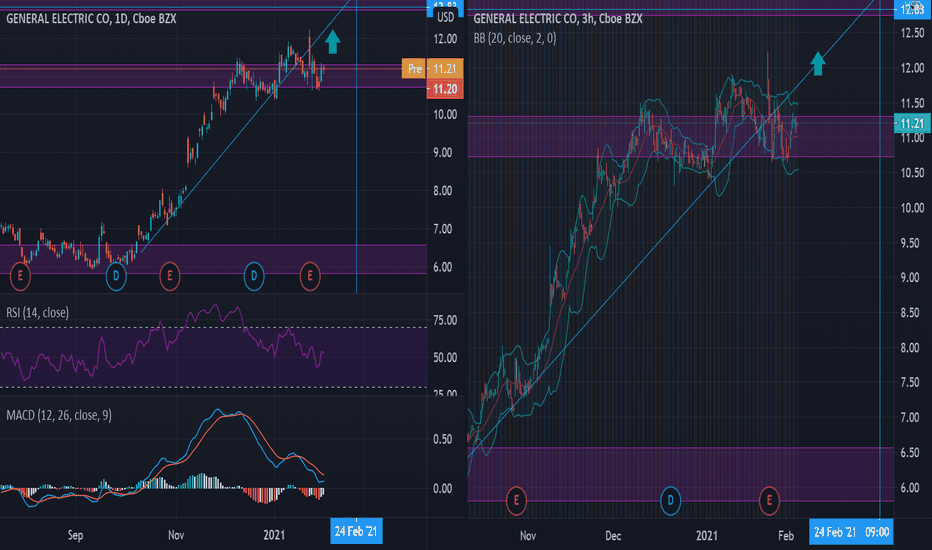
Task: Click the 2021 label on 3h time axis
Action: point(707,535)
